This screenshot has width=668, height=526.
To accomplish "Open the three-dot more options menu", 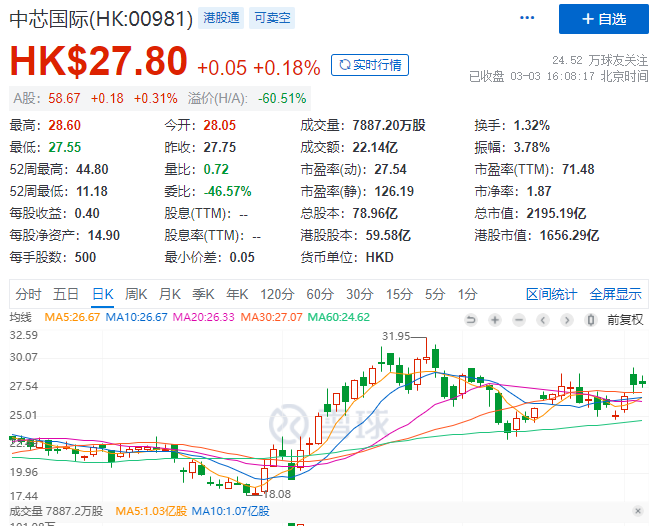I will 527,19.
